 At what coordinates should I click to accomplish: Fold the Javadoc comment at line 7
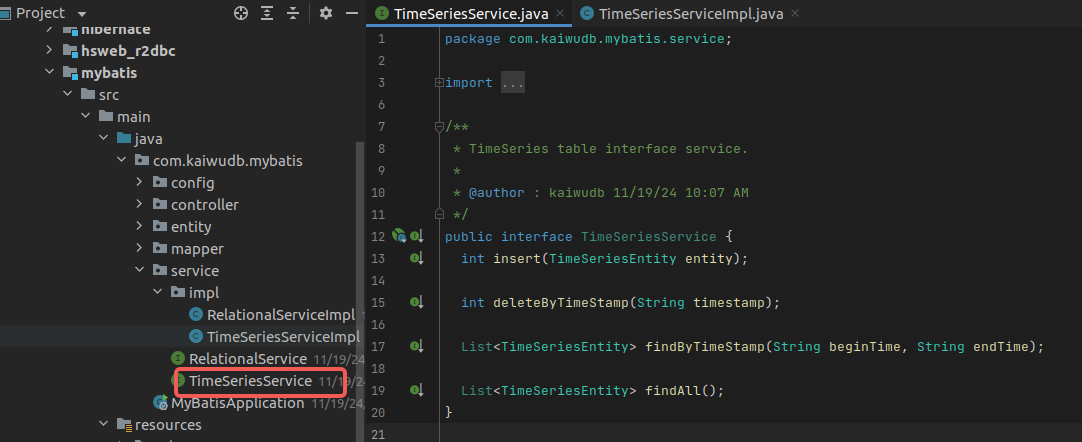click(x=439, y=127)
